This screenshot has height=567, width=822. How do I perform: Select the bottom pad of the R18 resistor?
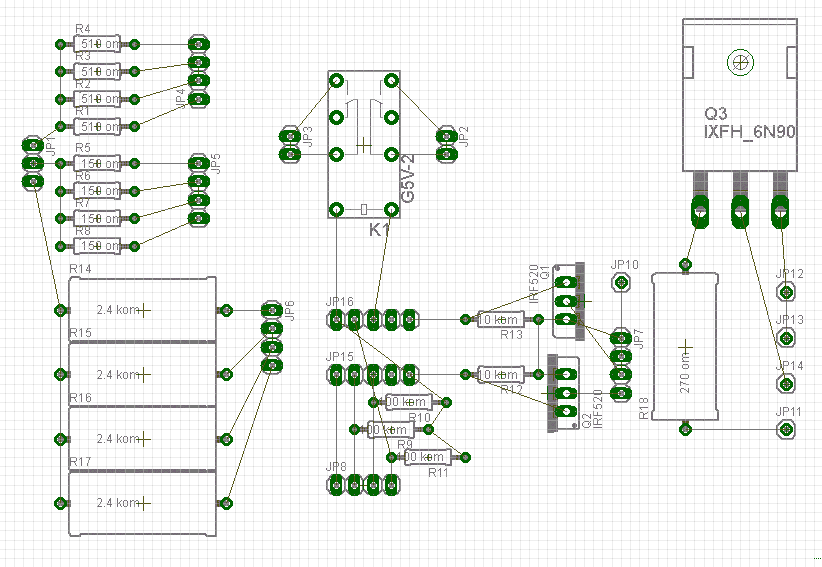coord(685,430)
